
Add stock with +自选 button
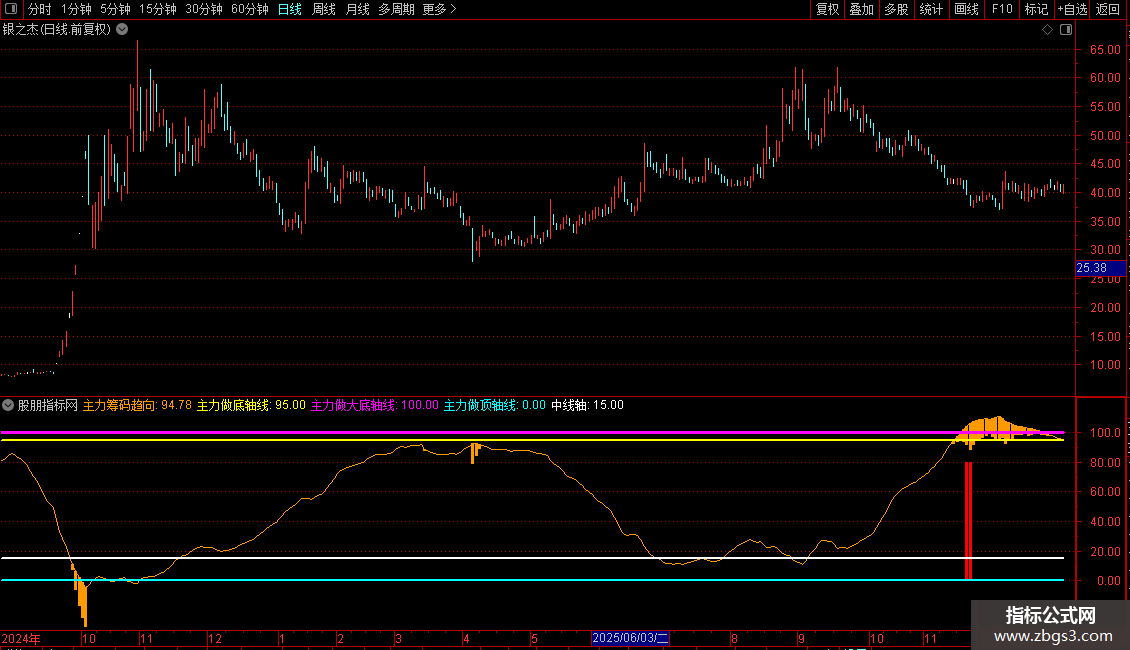pos(1071,10)
